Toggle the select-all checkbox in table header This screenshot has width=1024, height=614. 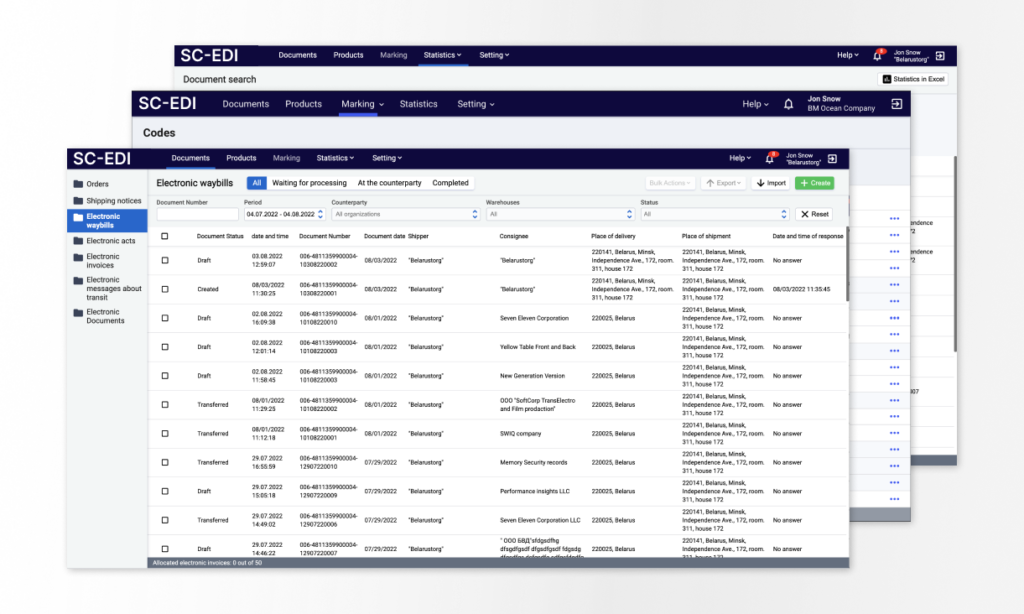pos(165,236)
